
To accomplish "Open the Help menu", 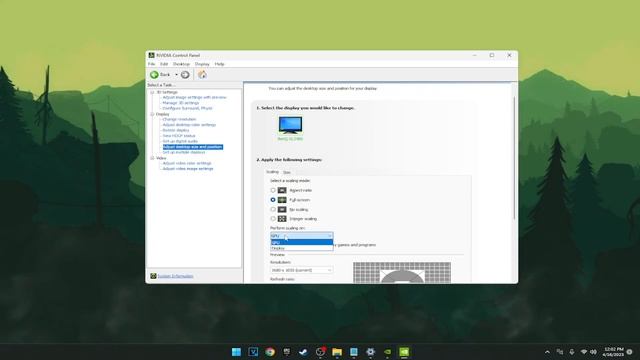I will click(220, 64).
